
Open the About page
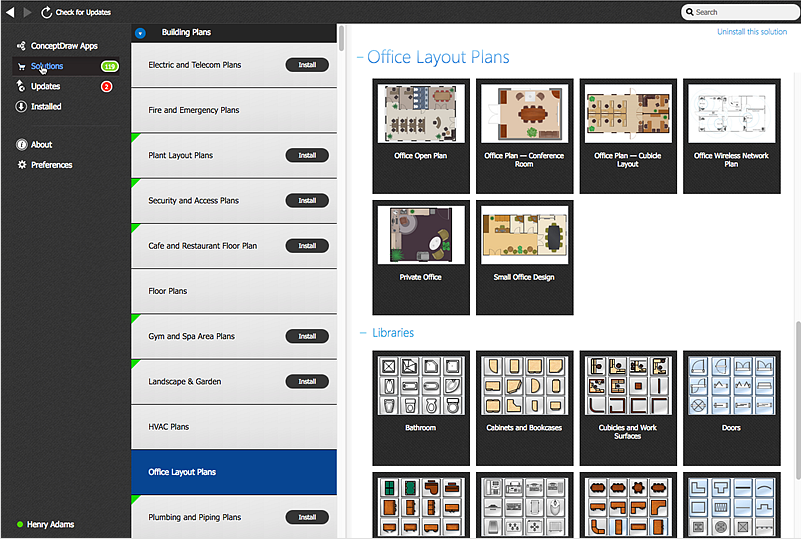pos(41,145)
